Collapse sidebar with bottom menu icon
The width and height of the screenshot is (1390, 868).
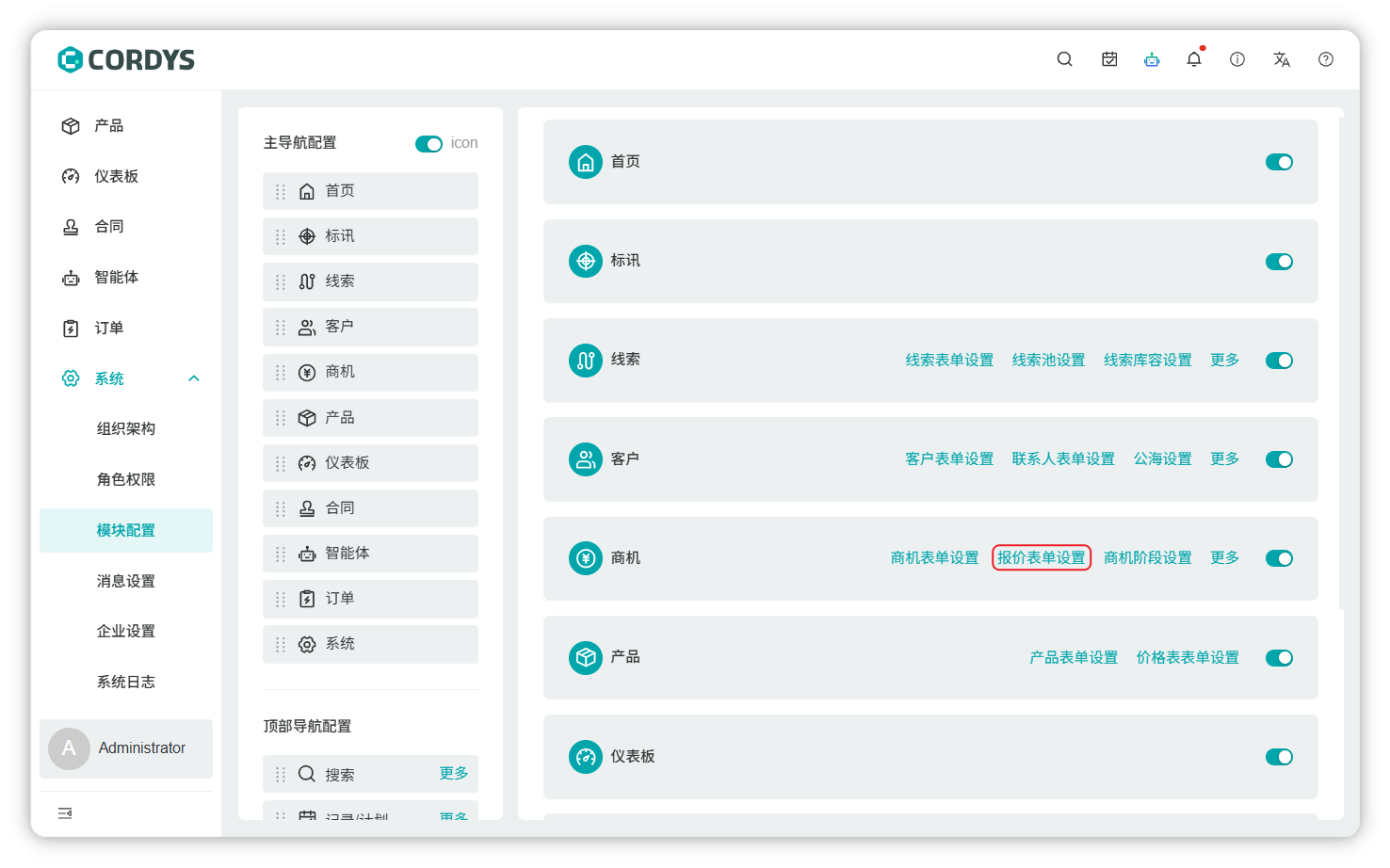pyautogui.click(x=65, y=813)
